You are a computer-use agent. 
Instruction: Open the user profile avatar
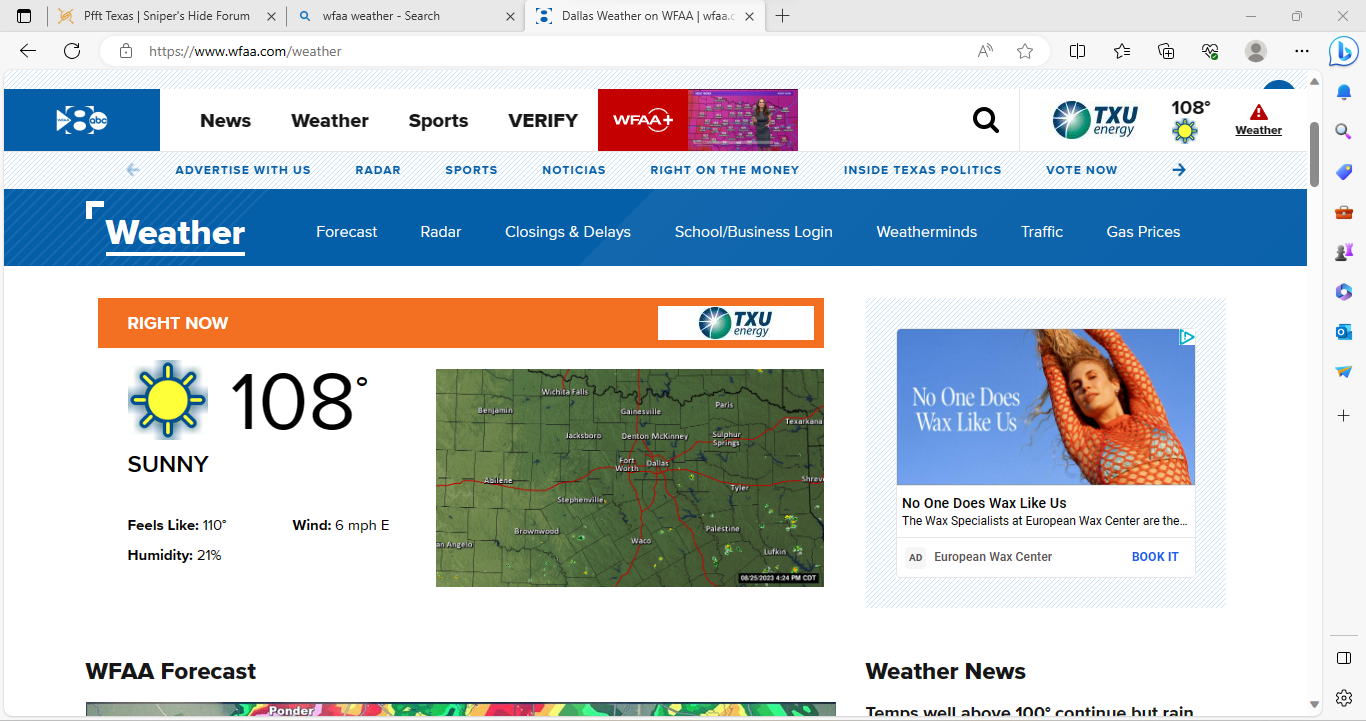tap(1256, 51)
